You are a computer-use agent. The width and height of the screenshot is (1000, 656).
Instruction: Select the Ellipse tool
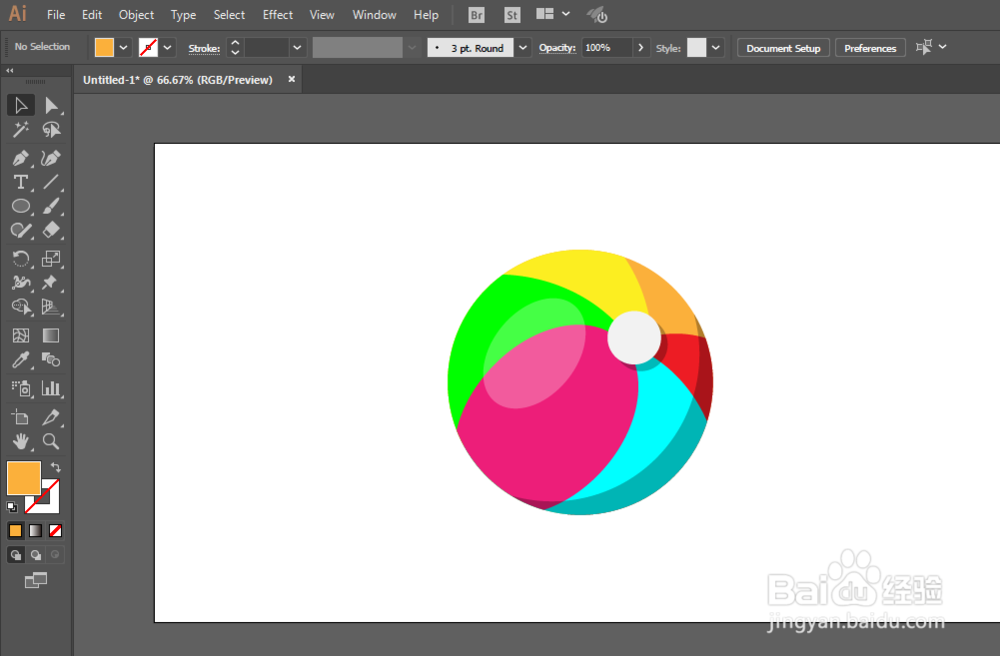(x=20, y=206)
